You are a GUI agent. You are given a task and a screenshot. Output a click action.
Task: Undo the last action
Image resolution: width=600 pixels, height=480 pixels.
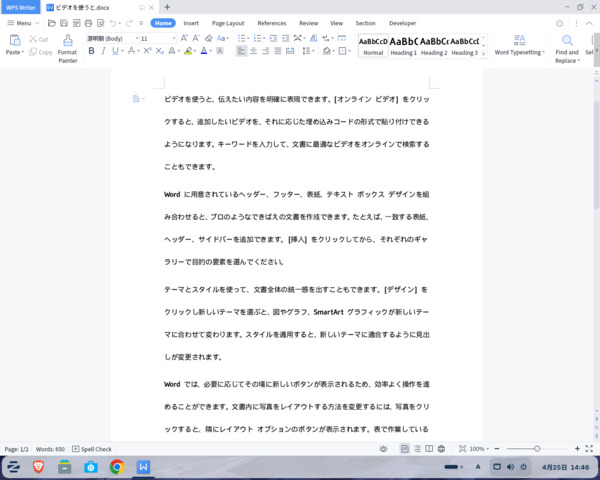click(x=113, y=23)
